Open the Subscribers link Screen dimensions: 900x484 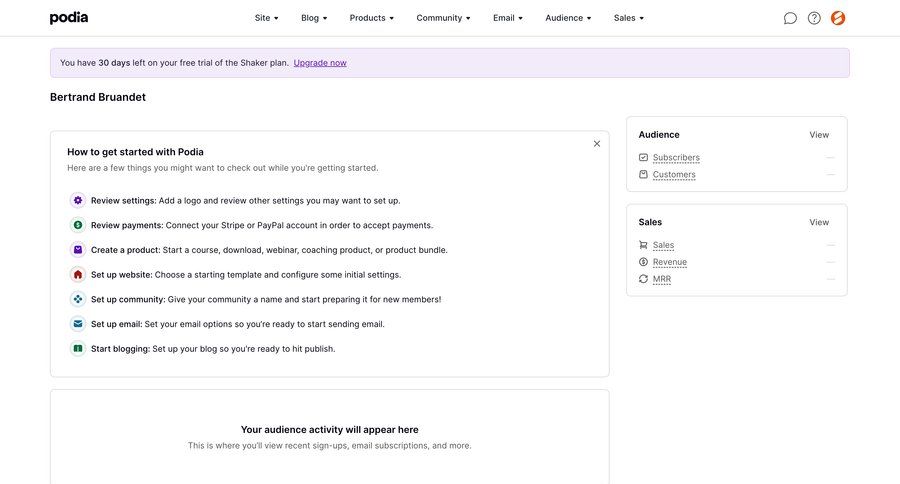coord(676,157)
